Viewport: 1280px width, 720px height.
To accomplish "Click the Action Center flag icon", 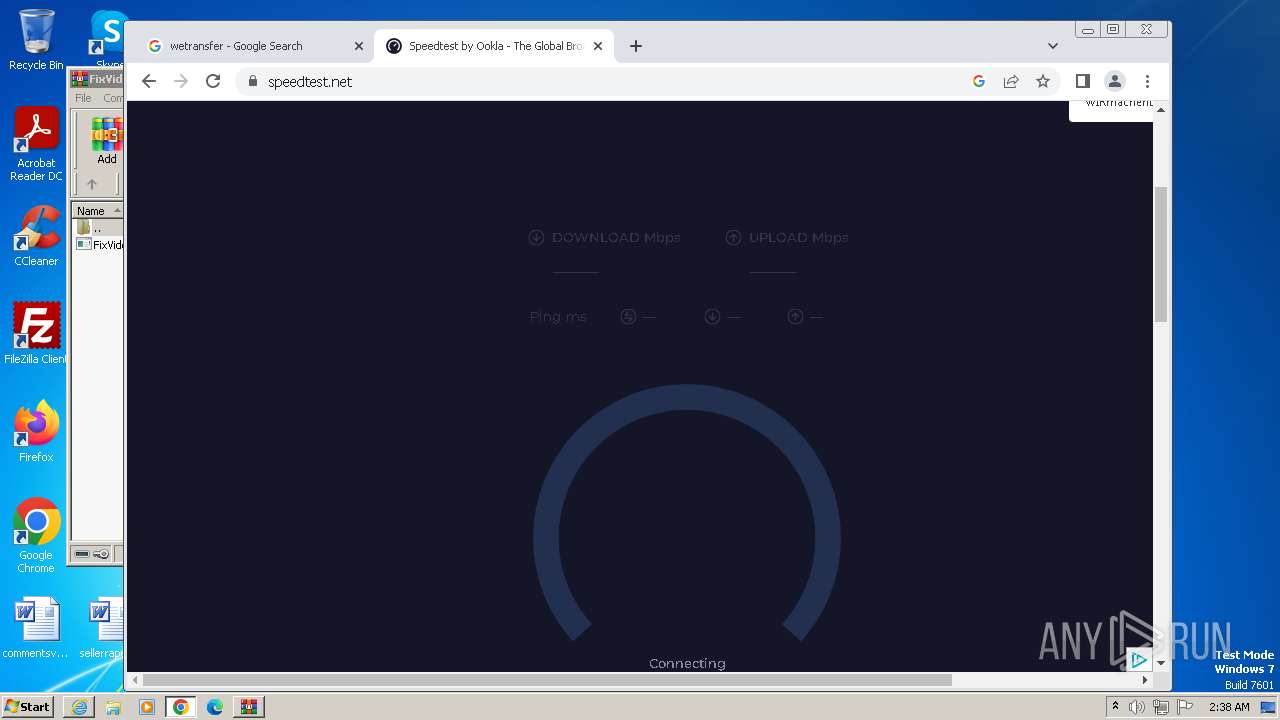I will (x=1185, y=707).
